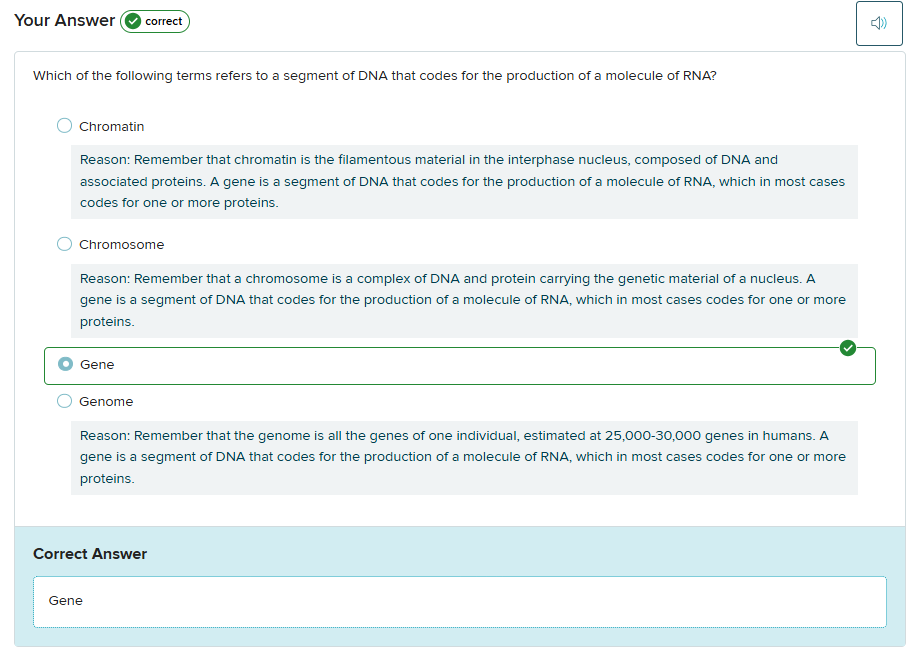Click the Chromosome option label
The height and width of the screenshot is (660, 921).
pyautogui.click(x=121, y=245)
